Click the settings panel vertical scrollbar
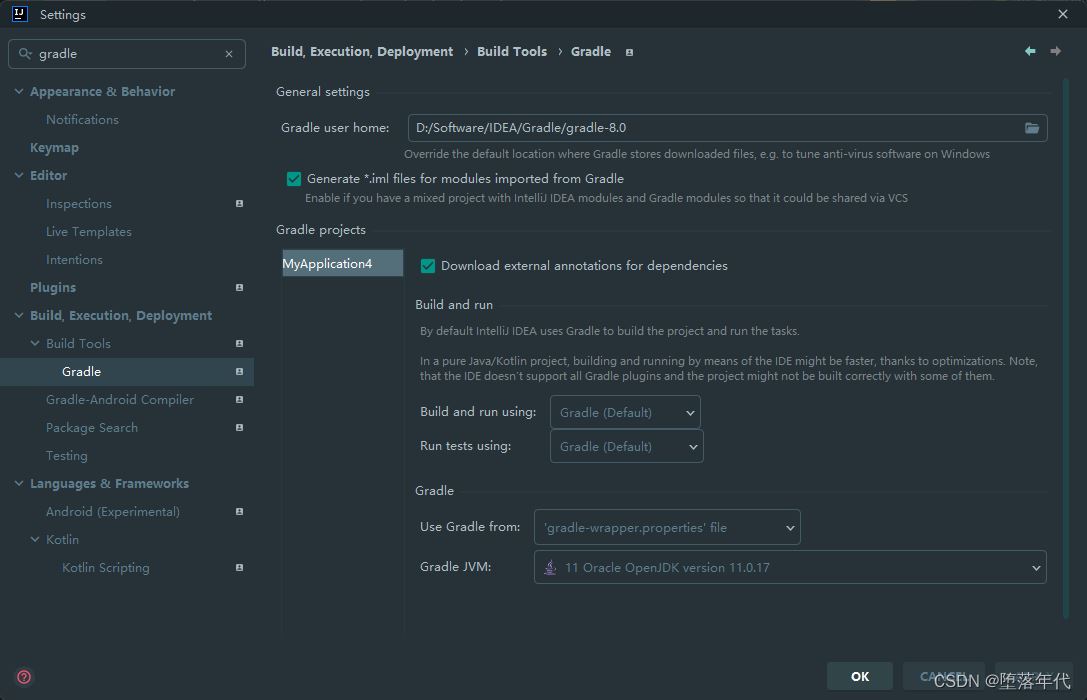1087x700 pixels. pyautogui.click(x=1066, y=347)
